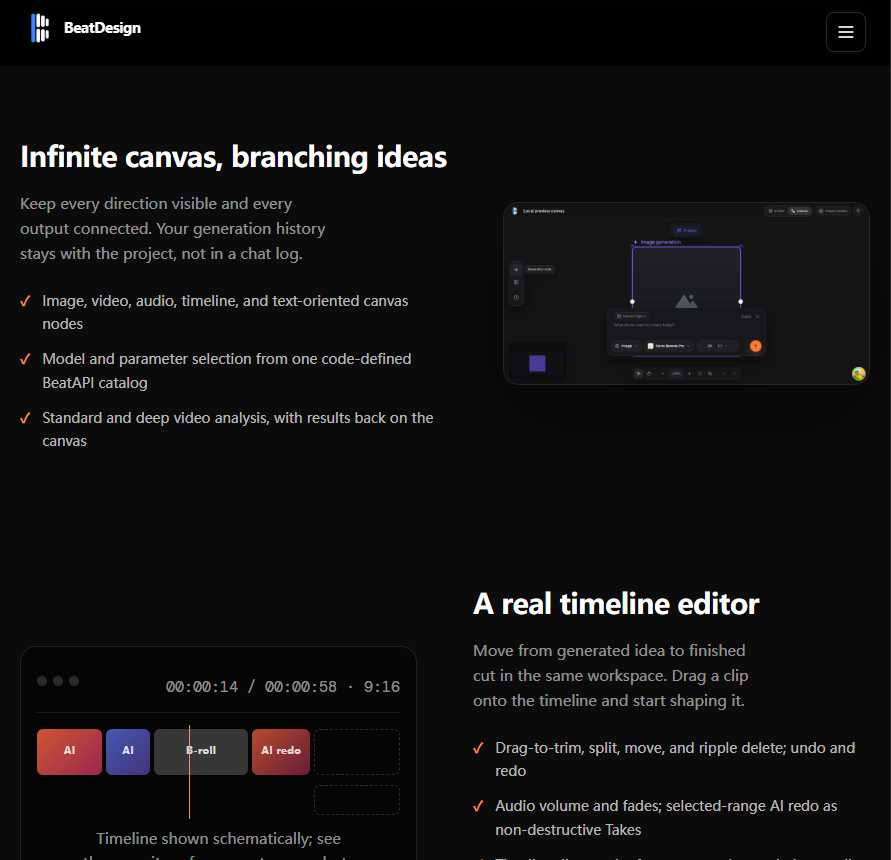
Task: Click the zoom out minus icon in preview
Action: point(663,373)
